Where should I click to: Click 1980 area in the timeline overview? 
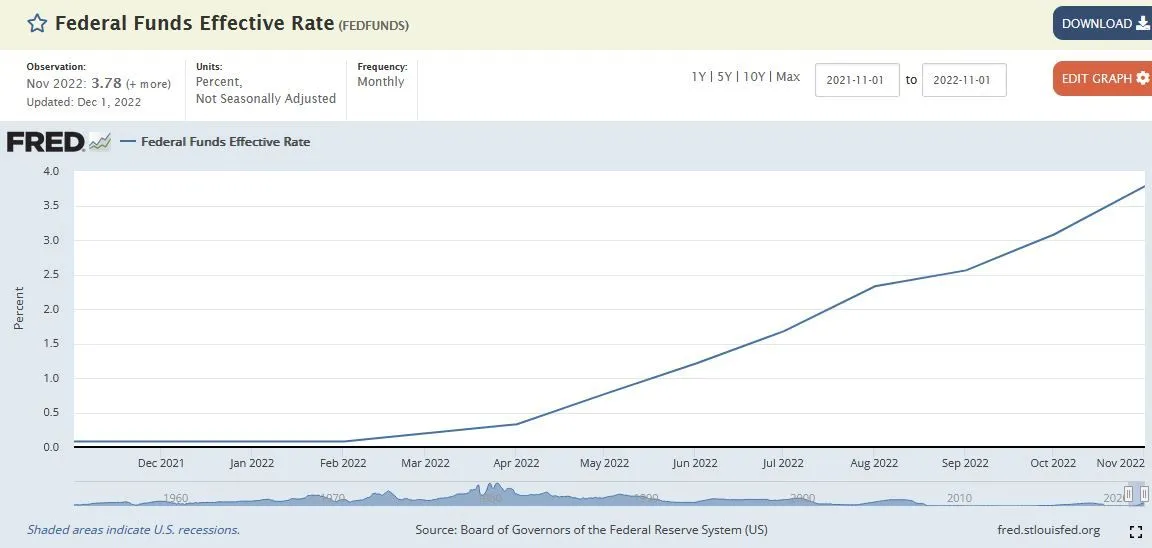pyautogui.click(x=490, y=495)
